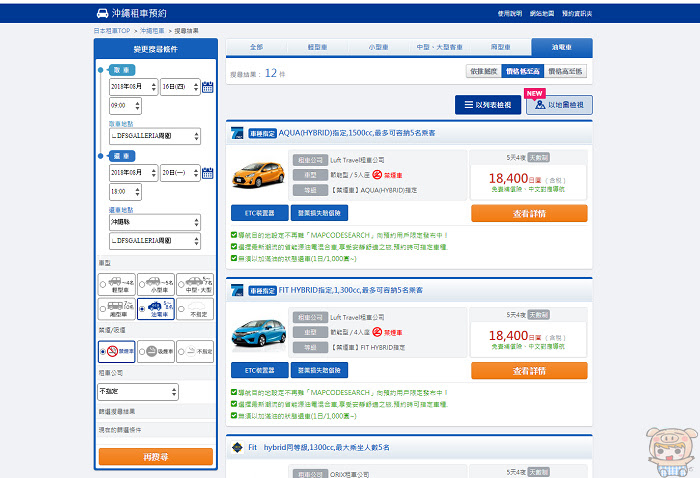This screenshot has height=478, width=700.
Task: Click the hybrid car icon in the vehicle type filter
Action: (155, 306)
